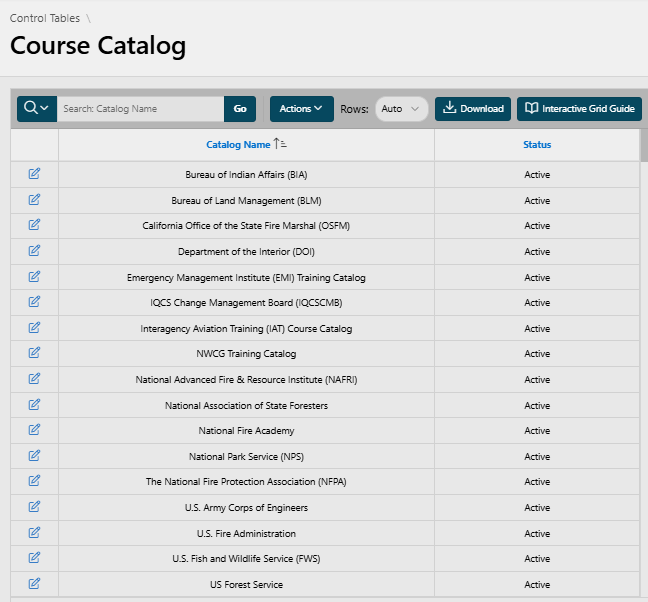Click Active status for Bureau of Indian Affairs

pyautogui.click(x=537, y=175)
